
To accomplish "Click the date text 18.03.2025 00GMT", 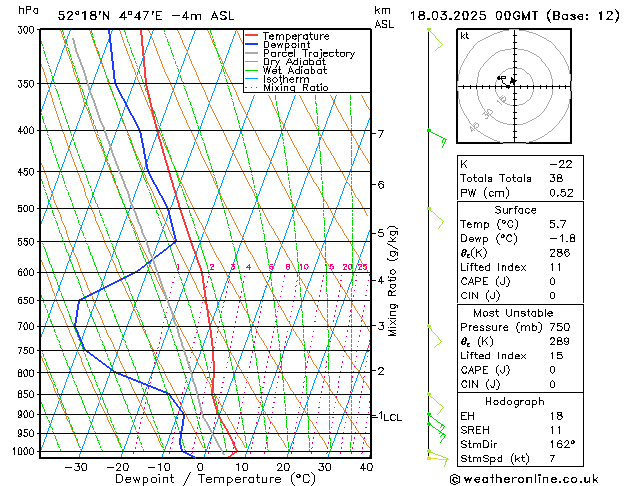I will click(x=473, y=16).
